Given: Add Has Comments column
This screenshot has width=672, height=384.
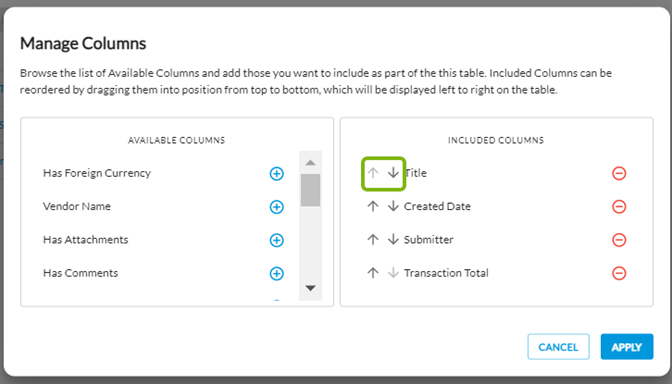Looking at the screenshot, I should 276,273.
